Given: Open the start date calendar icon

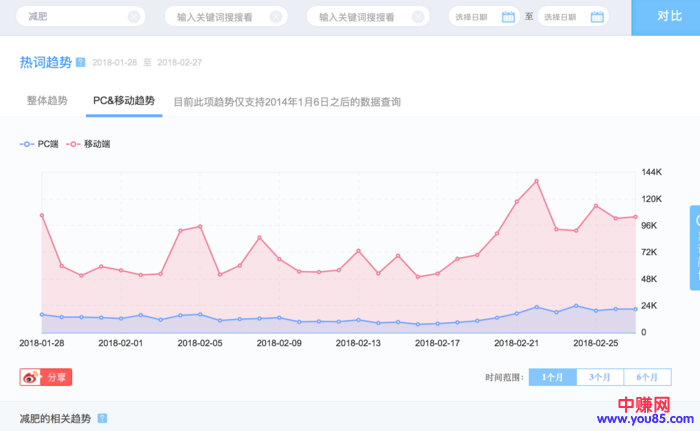Looking at the screenshot, I should (508, 17).
